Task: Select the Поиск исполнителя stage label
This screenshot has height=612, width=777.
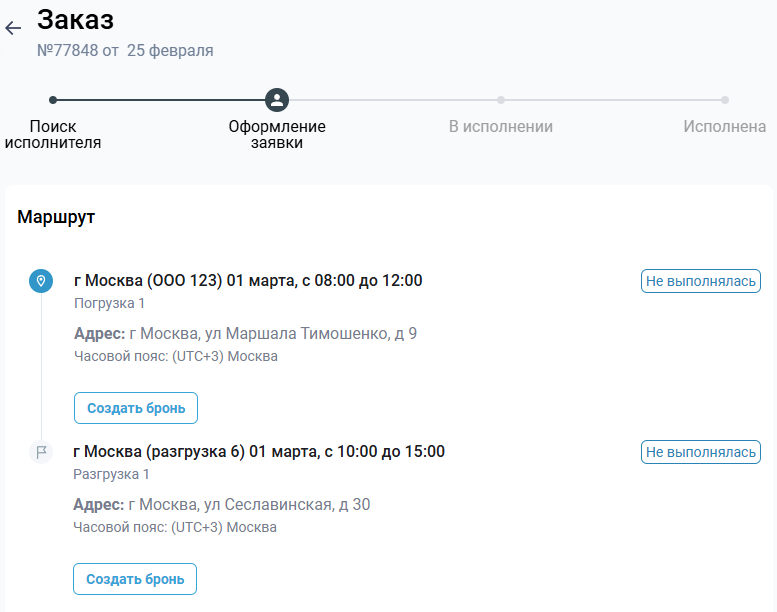Action: pyautogui.click(x=53, y=134)
